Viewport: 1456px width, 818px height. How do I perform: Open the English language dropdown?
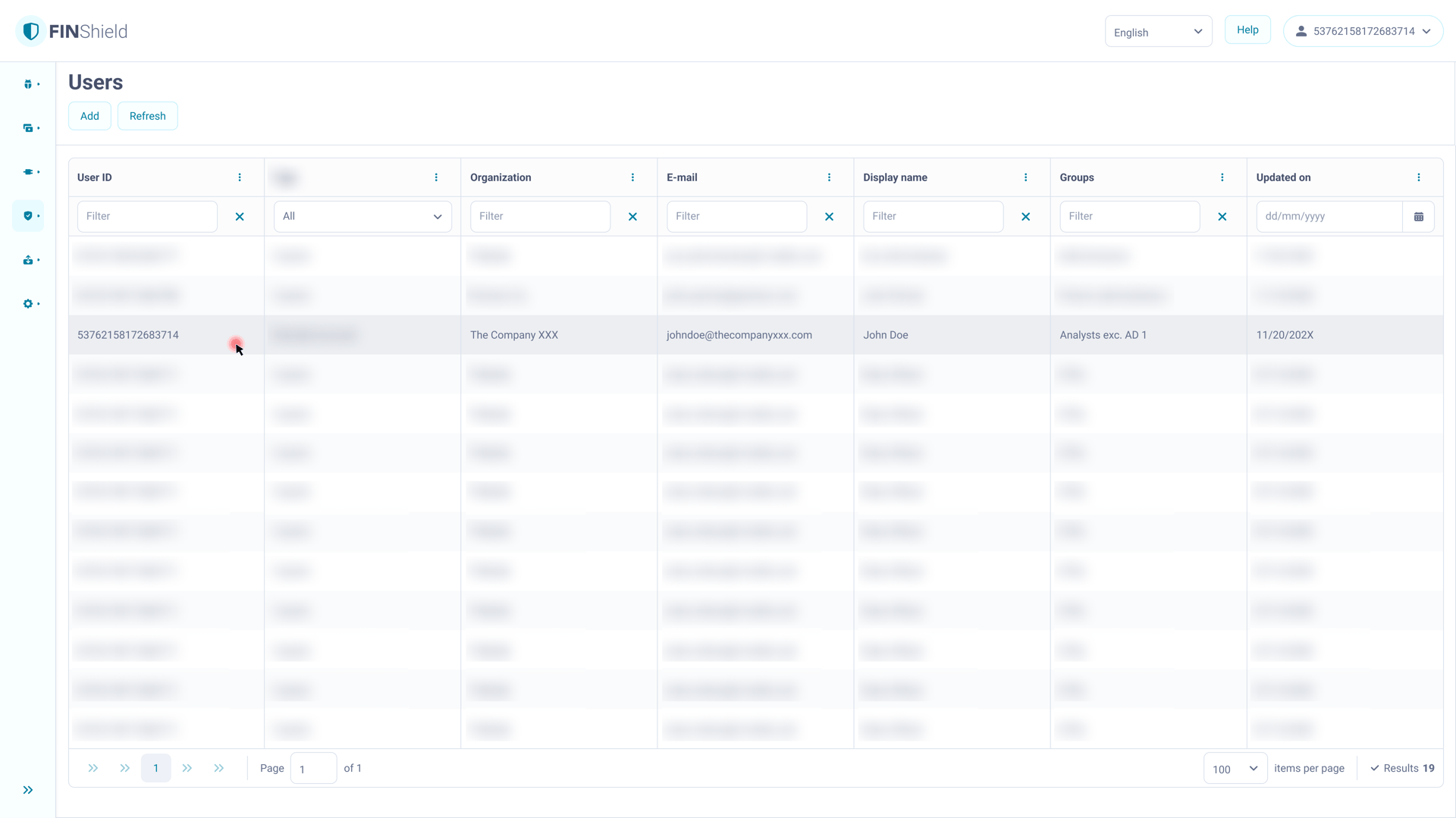tap(1157, 32)
